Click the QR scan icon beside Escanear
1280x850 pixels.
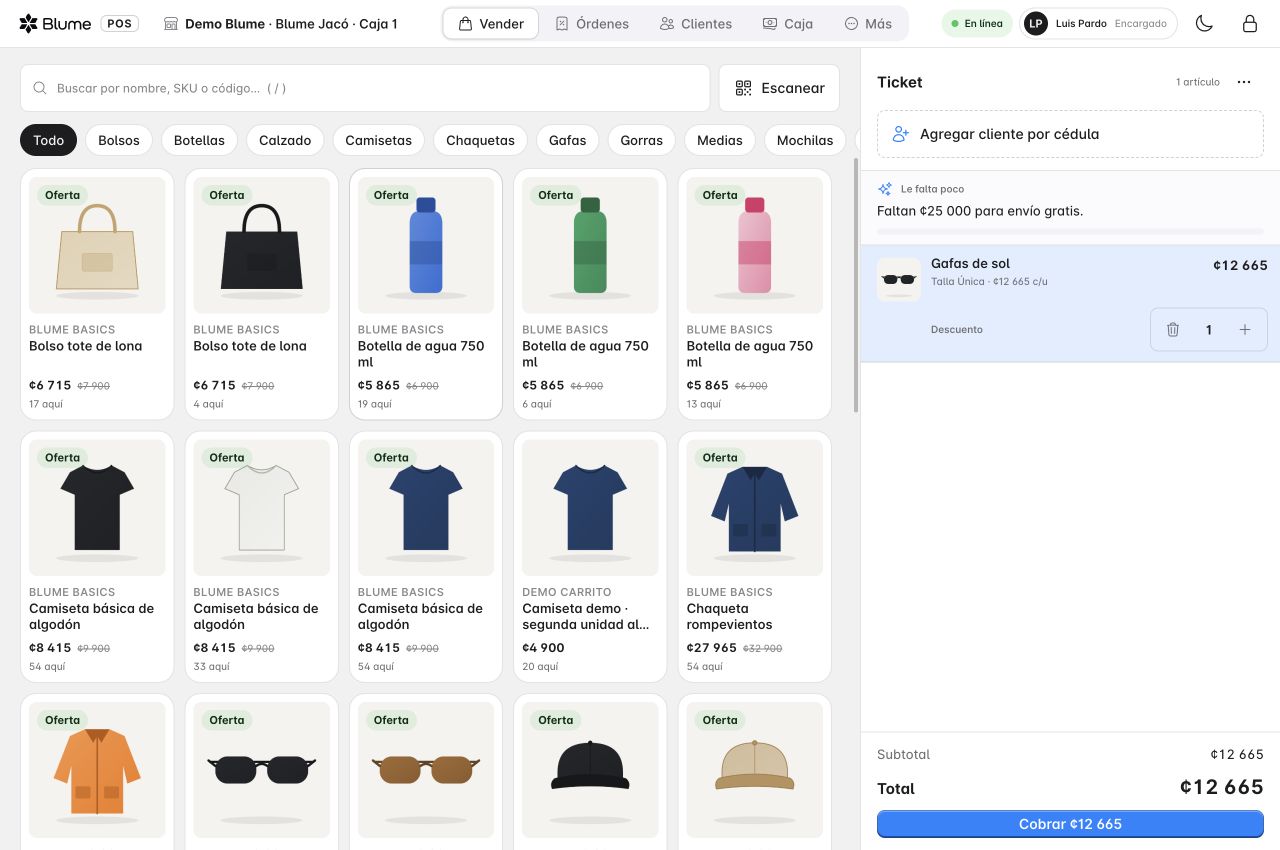coord(743,88)
